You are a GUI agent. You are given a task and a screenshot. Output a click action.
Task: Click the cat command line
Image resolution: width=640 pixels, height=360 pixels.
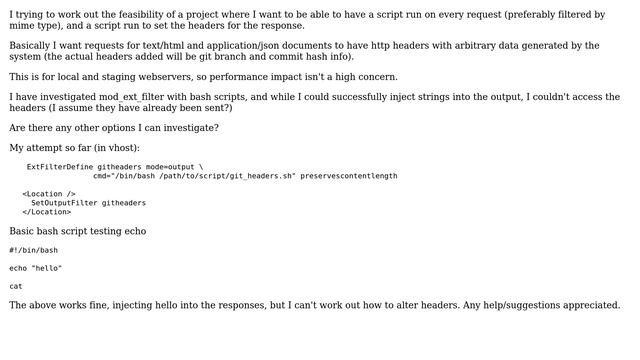coord(16,286)
